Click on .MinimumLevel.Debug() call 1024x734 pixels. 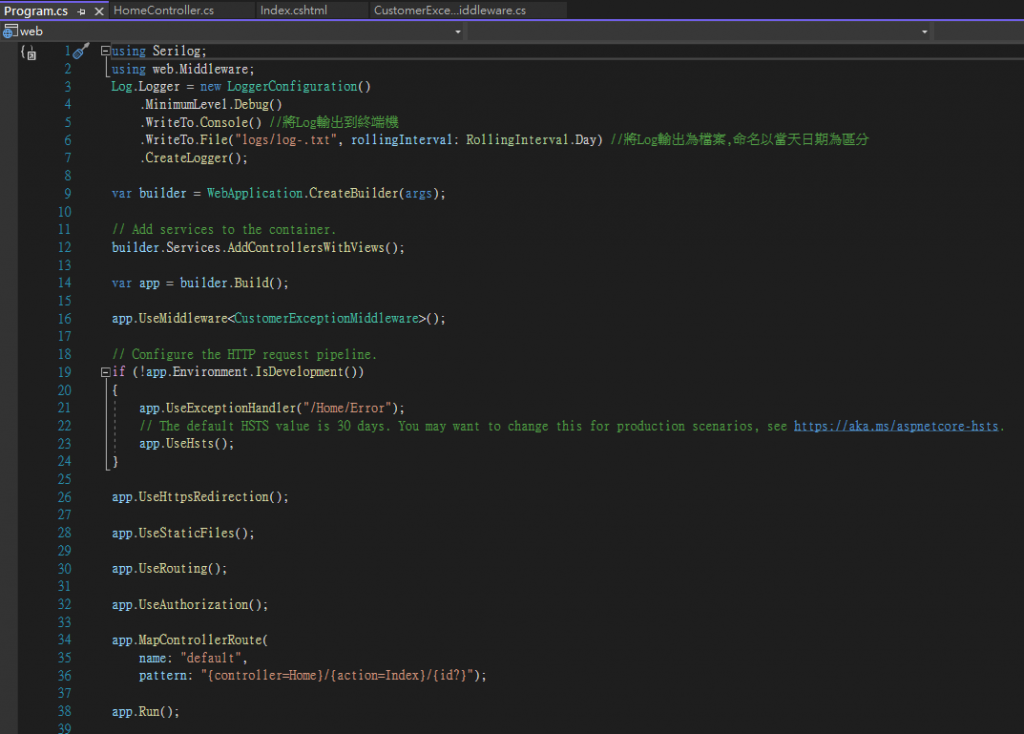click(210, 104)
